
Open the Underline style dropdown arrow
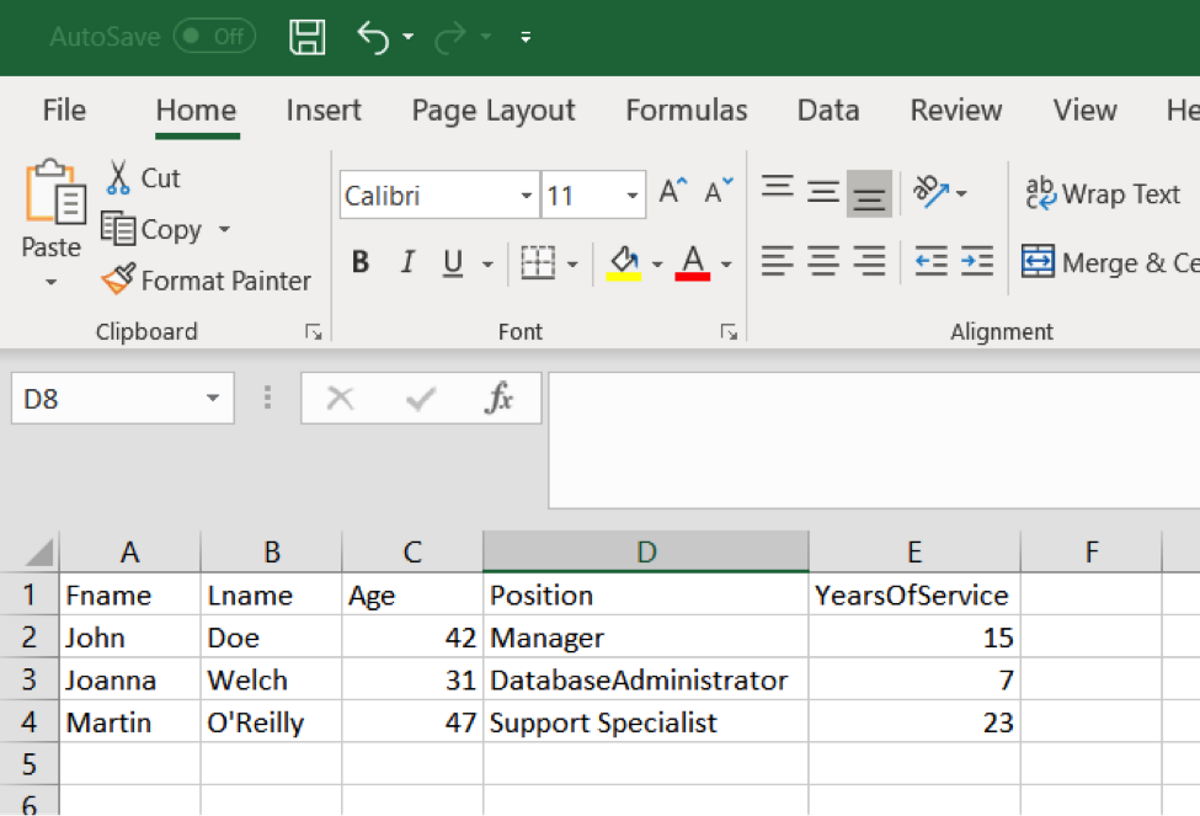point(488,265)
